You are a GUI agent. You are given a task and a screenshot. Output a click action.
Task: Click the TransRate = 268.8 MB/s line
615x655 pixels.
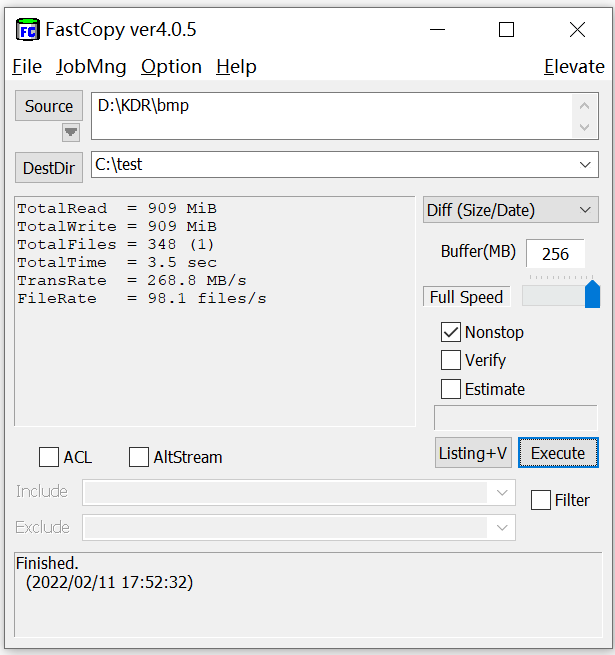pyautogui.click(x=132, y=280)
